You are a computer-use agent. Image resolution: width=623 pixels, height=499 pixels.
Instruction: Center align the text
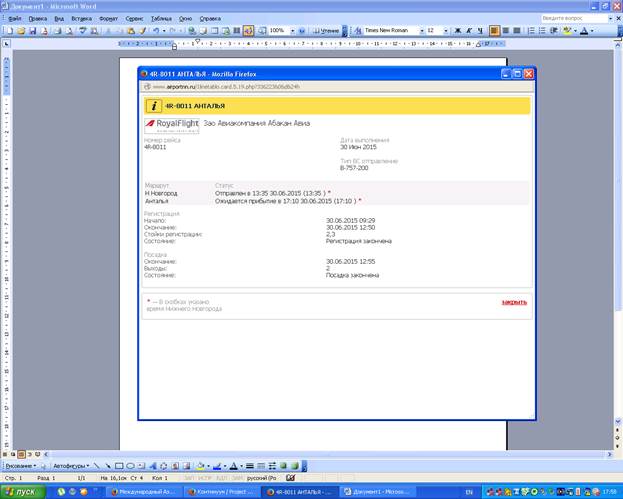505,31
